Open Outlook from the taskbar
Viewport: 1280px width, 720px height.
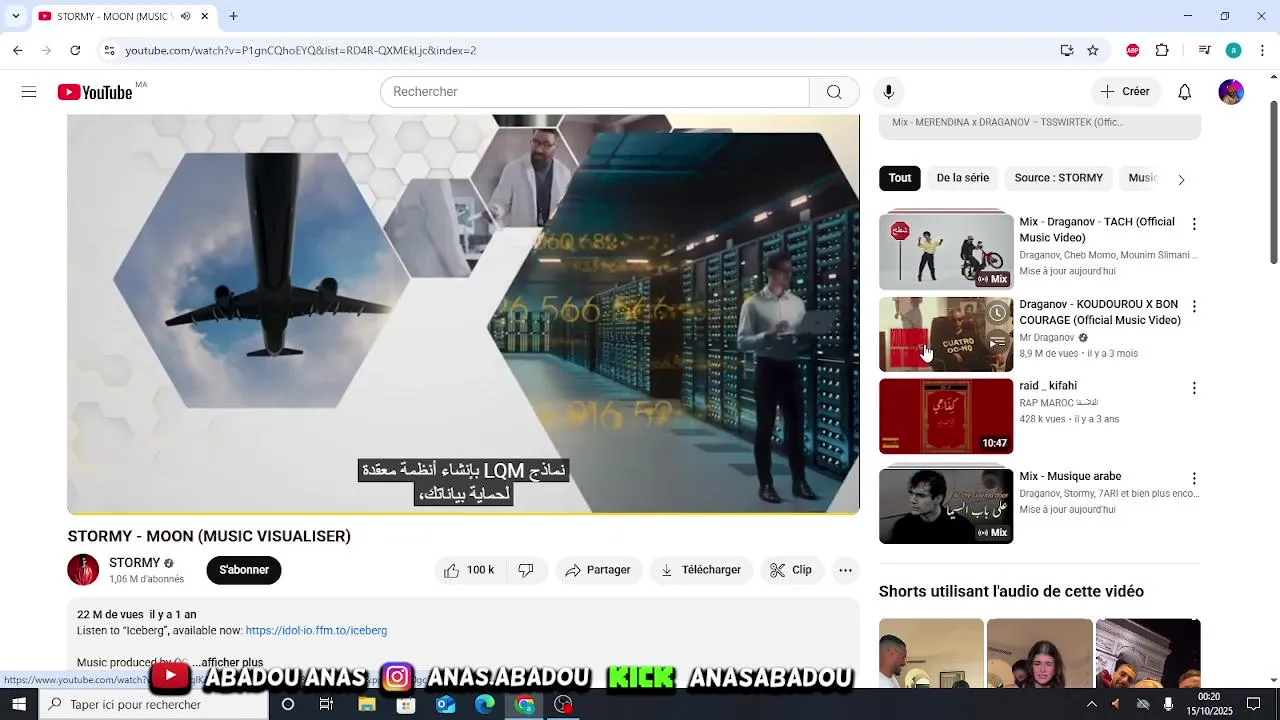[x=445, y=704]
